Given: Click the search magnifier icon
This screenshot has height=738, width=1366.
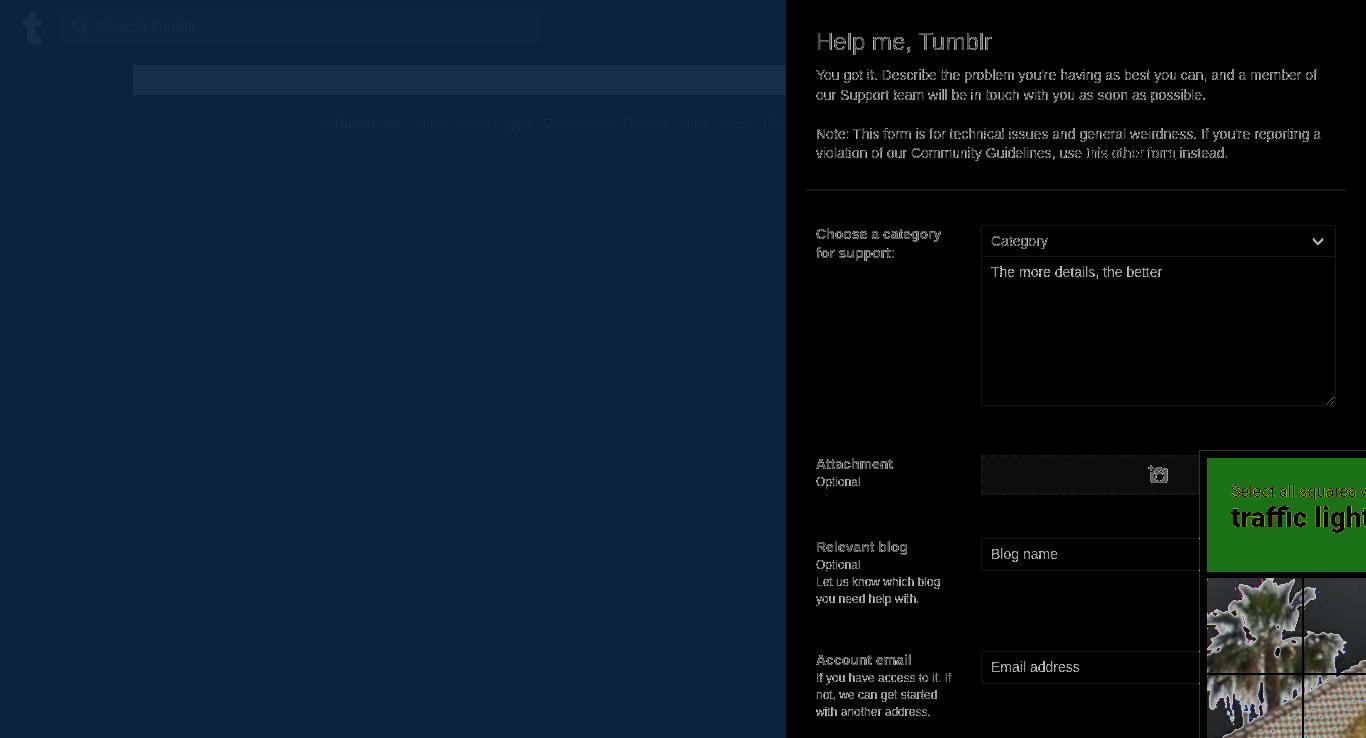Looking at the screenshot, I should pos(80,27).
